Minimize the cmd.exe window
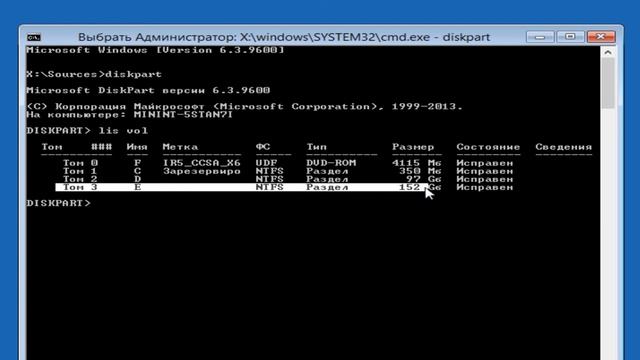The height and width of the screenshot is (360, 640). point(540,37)
